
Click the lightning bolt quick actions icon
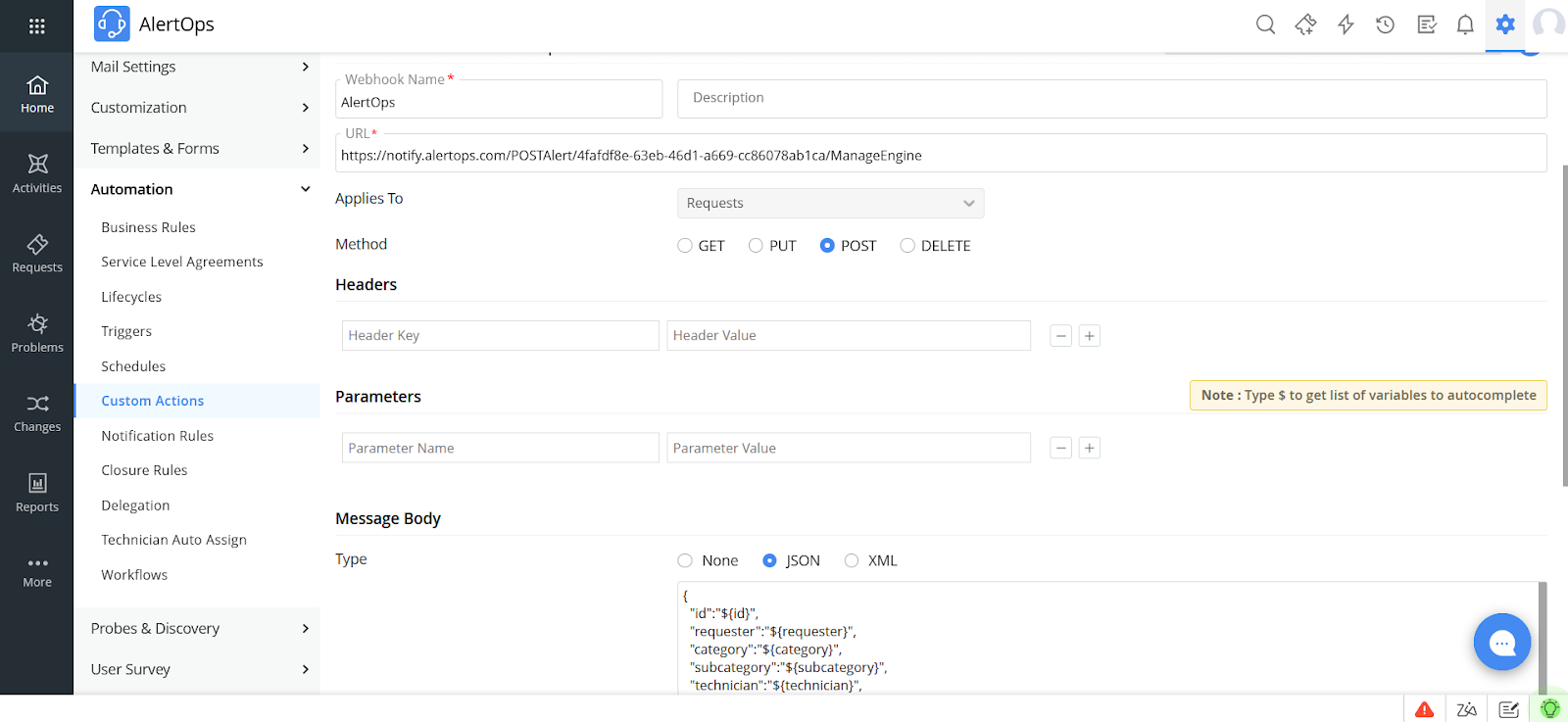click(x=1346, y=24)
